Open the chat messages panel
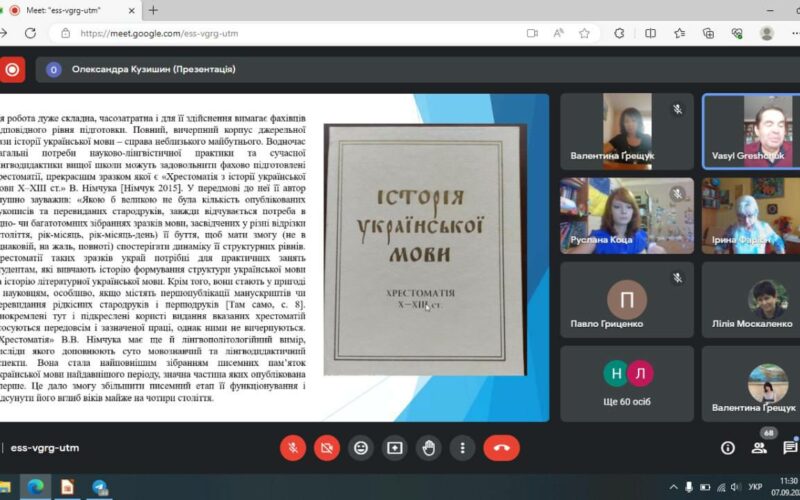The width and height of the screenshot is (800, 500). point(789,448)
